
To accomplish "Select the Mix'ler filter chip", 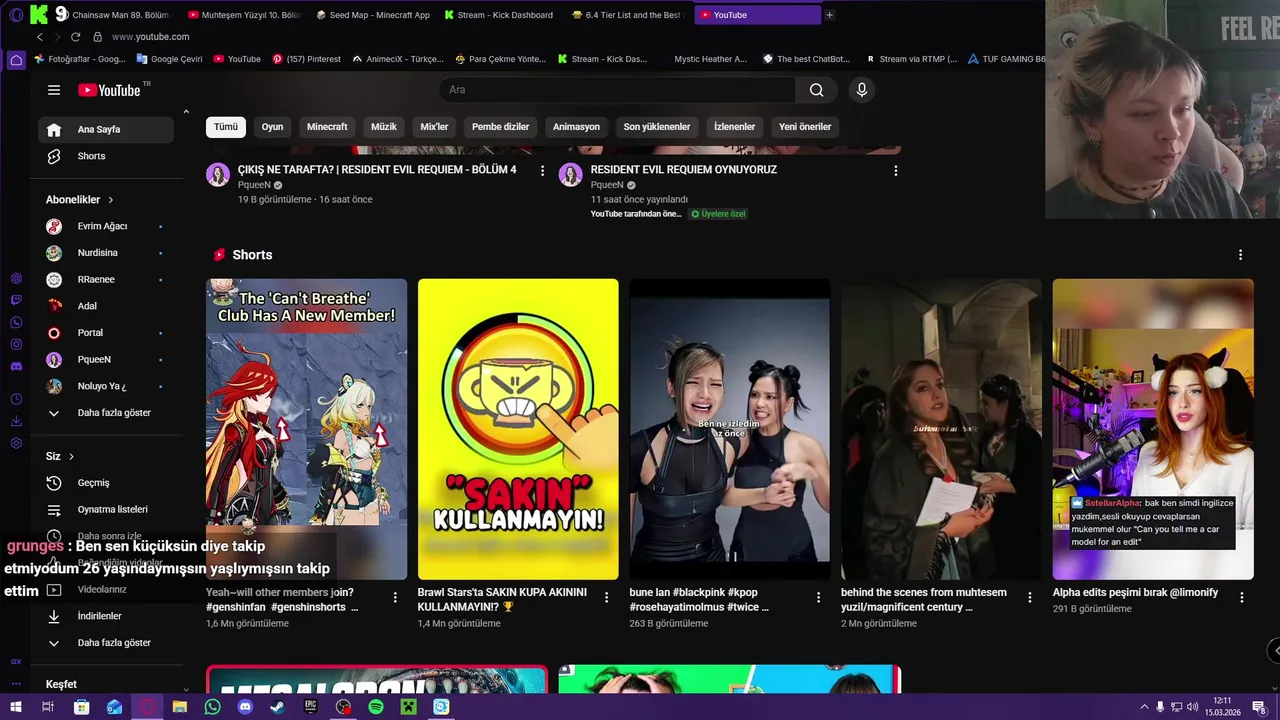I will [434, 127].
